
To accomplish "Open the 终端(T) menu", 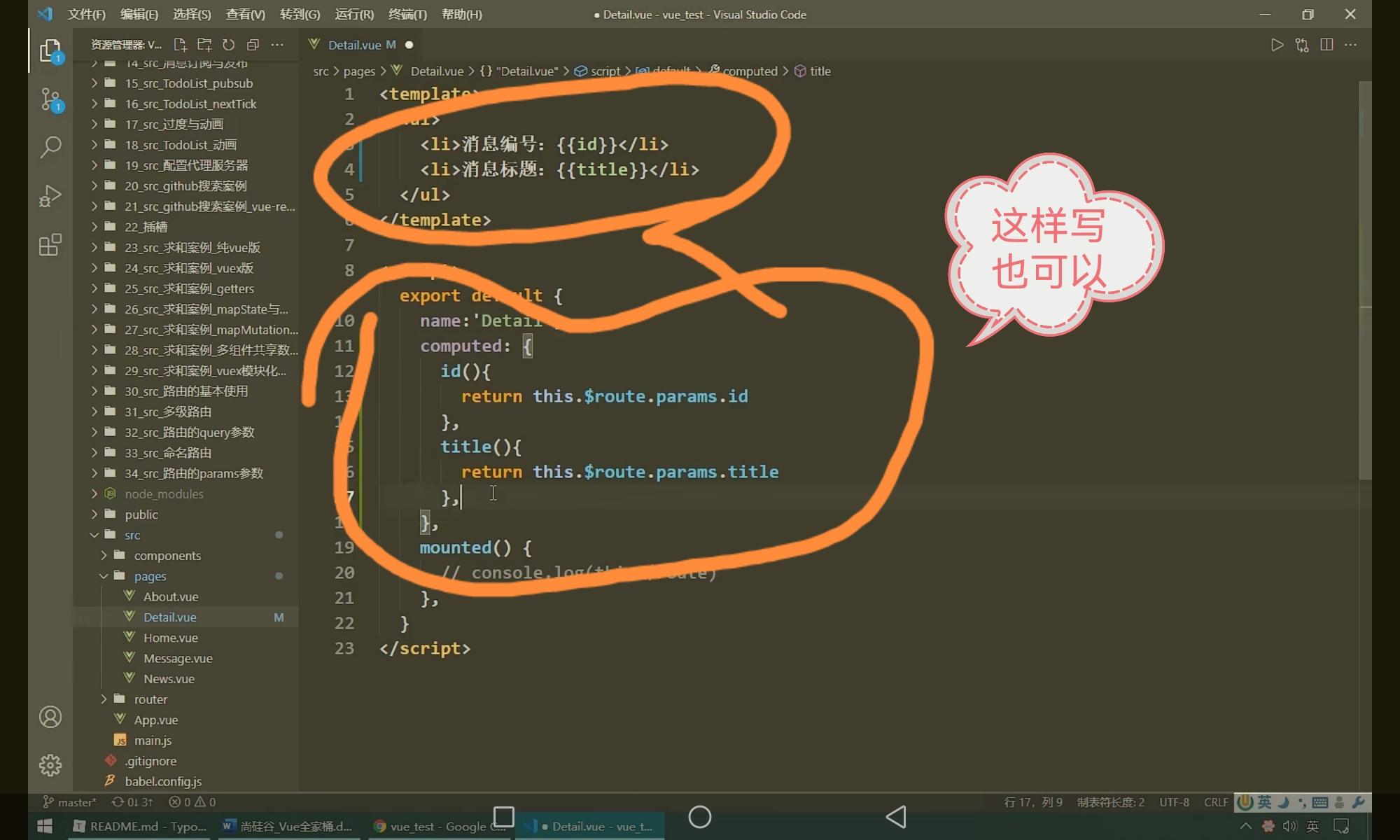I will coord(407,14).
